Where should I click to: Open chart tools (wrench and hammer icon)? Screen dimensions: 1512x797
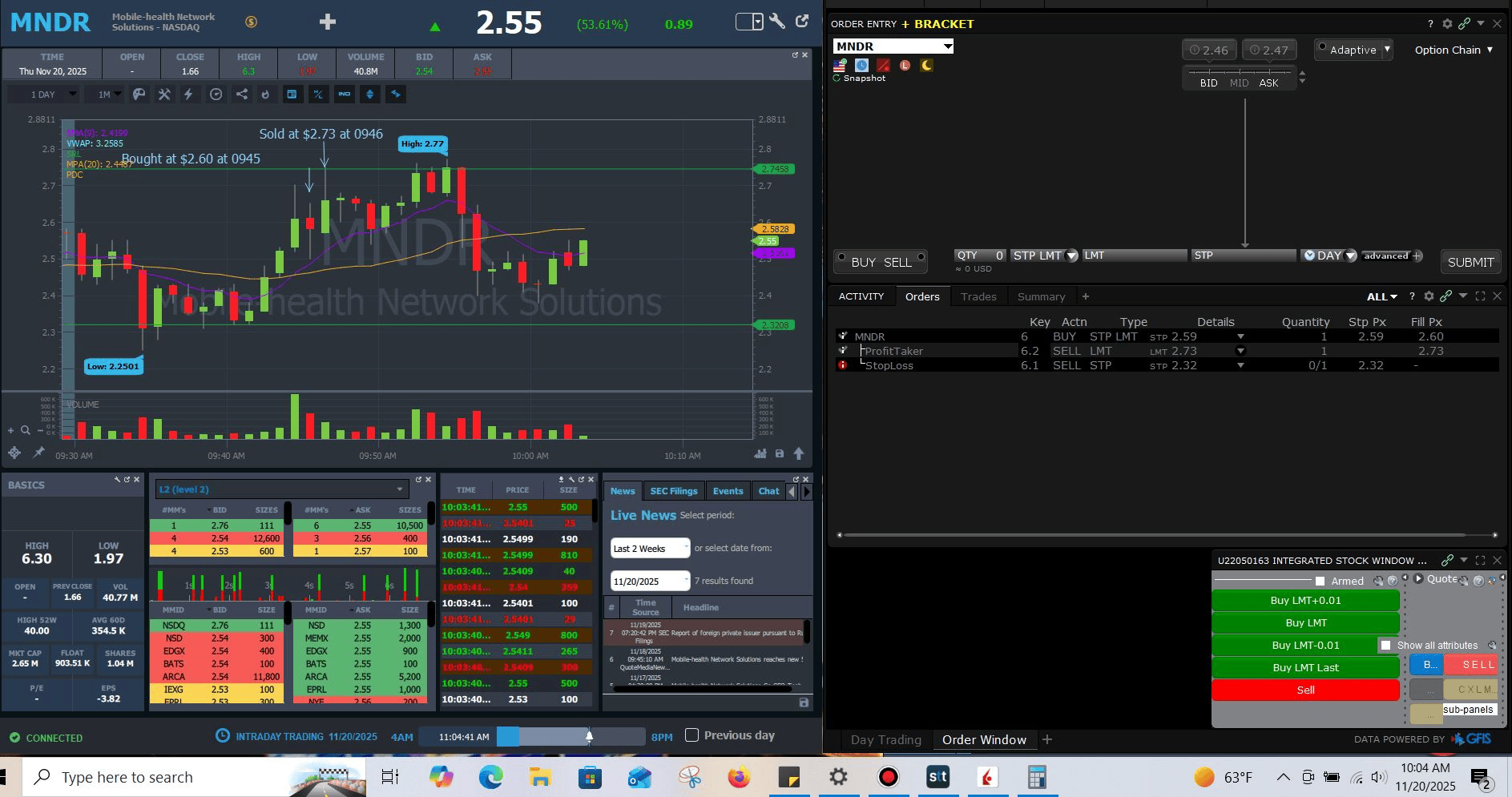164,95
